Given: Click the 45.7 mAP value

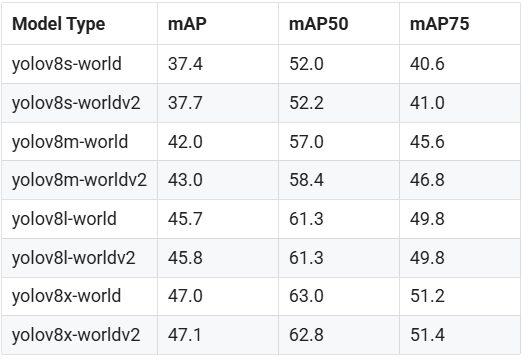Looking at the screenshot, I should [185, 219].
